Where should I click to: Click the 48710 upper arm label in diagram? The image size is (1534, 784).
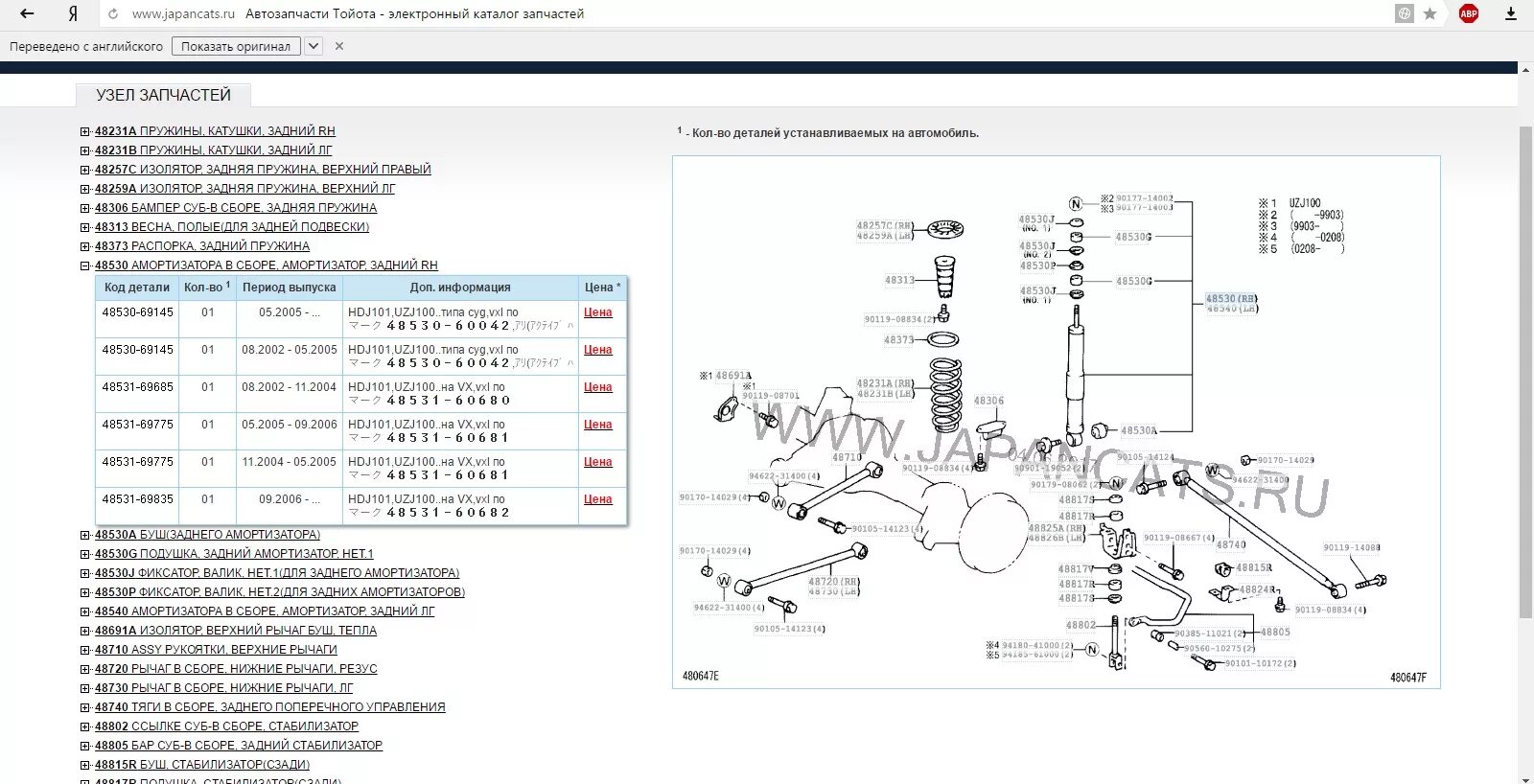click(x=847, y=458)
